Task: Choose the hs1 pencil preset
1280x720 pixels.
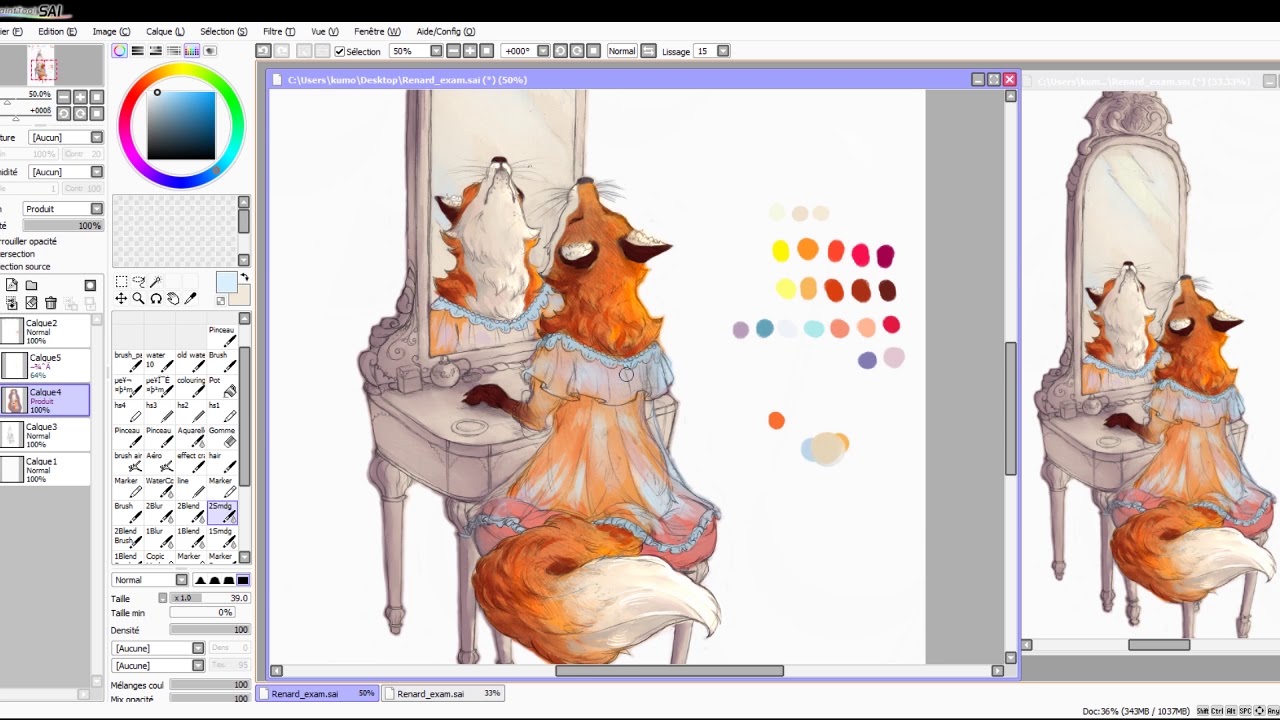Action: [x=222, y=411]
